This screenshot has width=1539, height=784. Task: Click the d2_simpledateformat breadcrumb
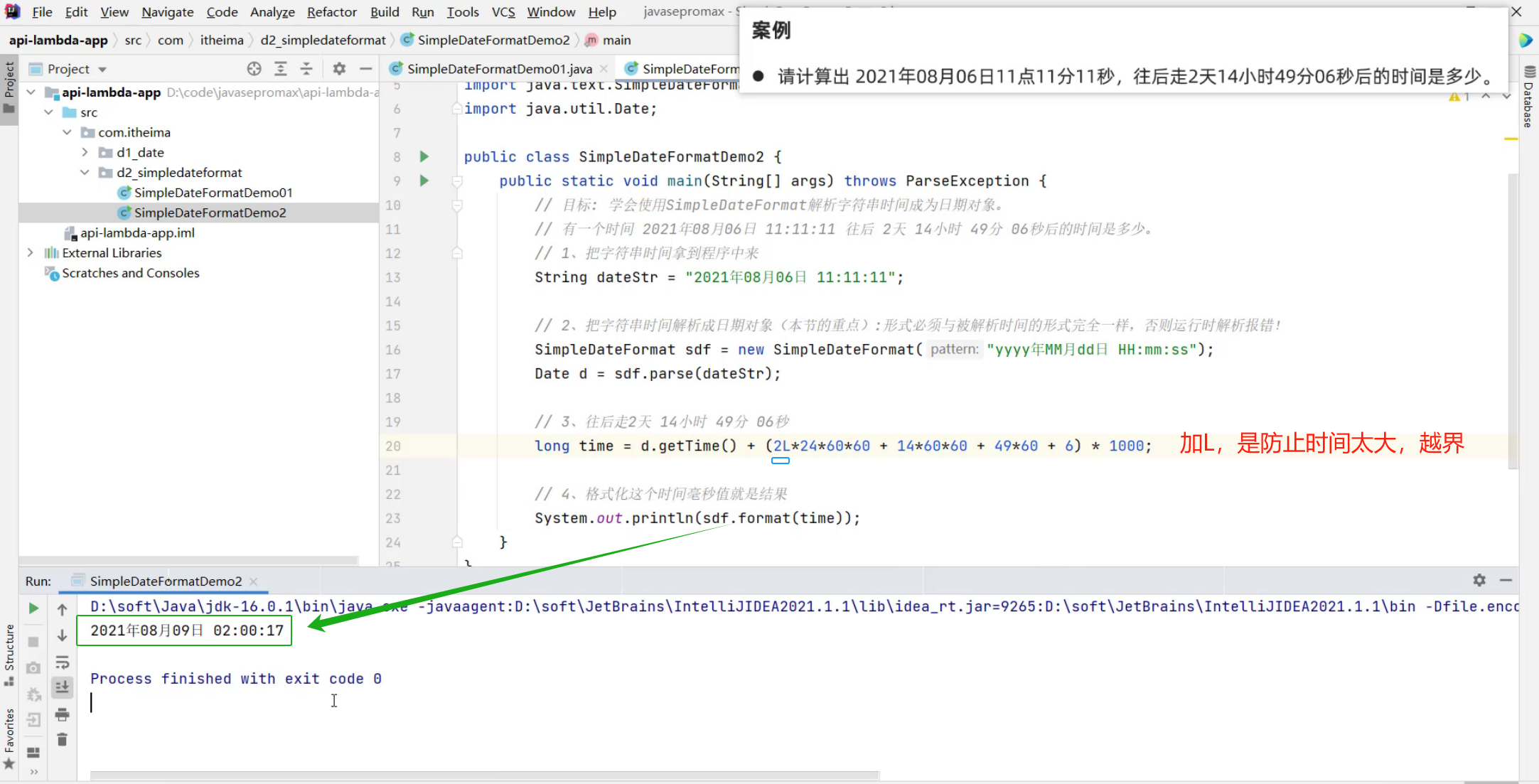[x=323, y=41]
